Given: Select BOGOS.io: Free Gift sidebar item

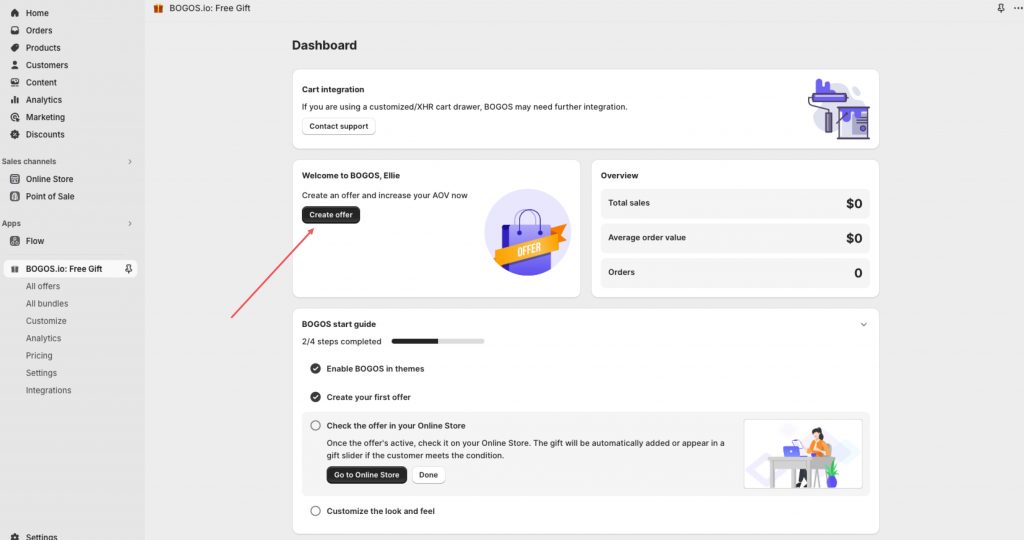Looking at the screenshot, I should tap(71, 269).
